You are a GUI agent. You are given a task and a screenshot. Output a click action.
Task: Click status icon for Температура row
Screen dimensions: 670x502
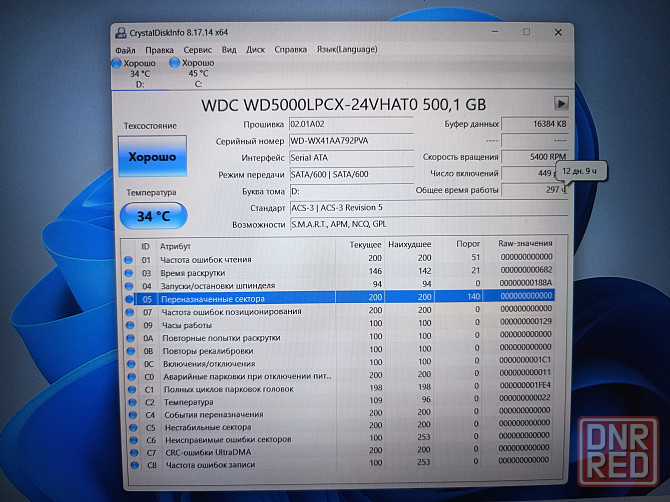132,402
